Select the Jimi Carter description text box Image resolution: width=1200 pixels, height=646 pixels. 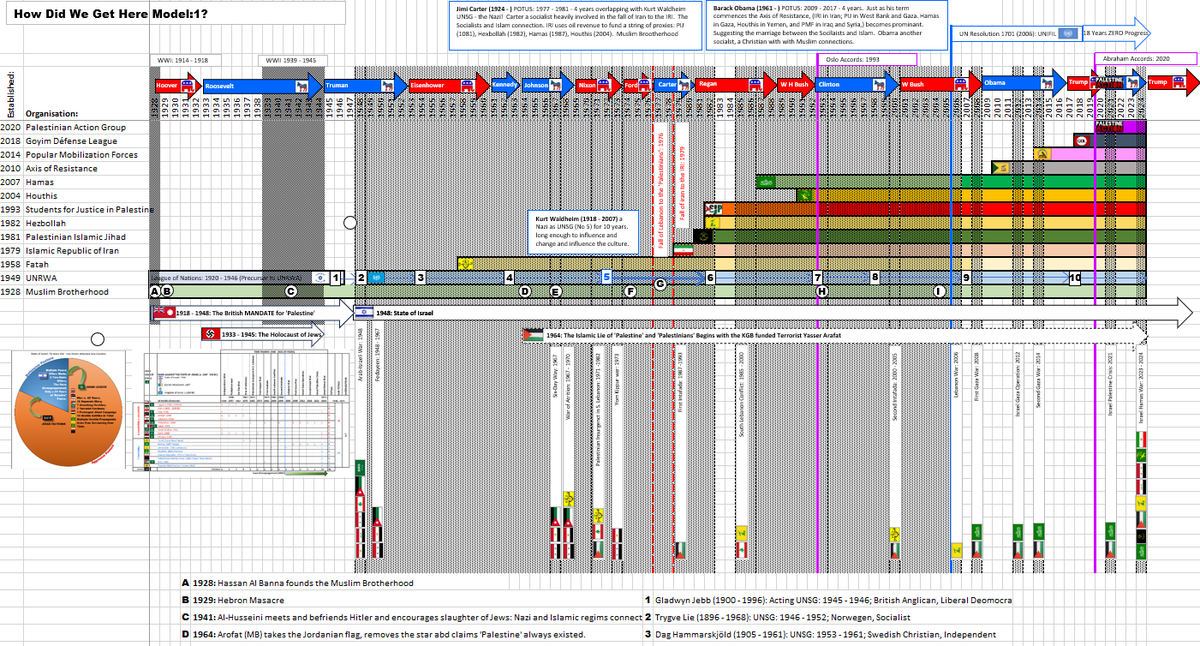coord(575,27)
